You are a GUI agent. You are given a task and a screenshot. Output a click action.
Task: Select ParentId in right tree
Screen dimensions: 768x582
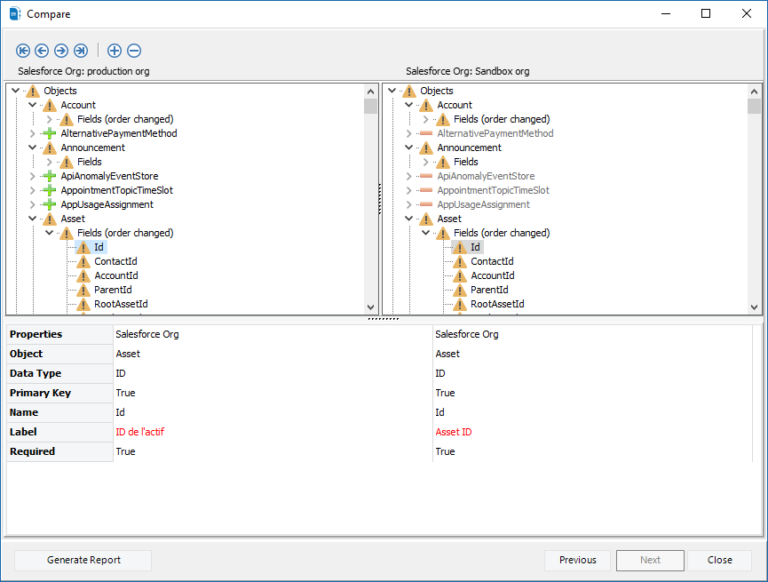(x=489, y=290)
